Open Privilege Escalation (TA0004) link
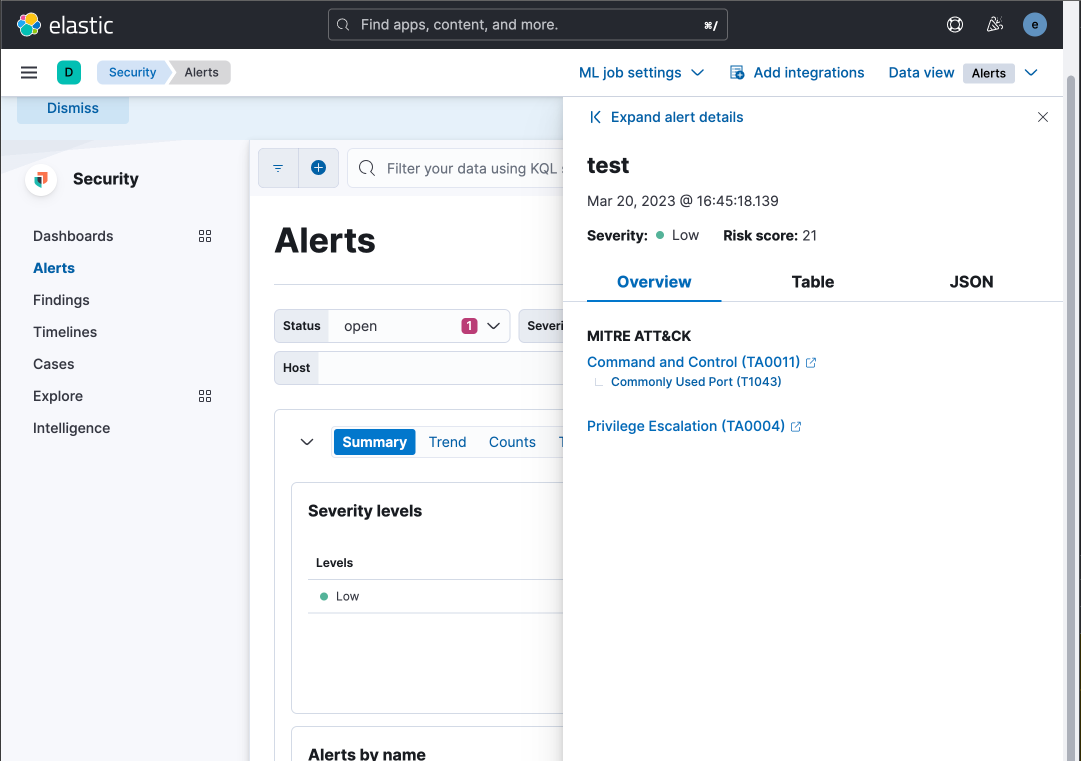This screenshot has width=1081, height=761. pyautogui.click(x=686, y=427)
